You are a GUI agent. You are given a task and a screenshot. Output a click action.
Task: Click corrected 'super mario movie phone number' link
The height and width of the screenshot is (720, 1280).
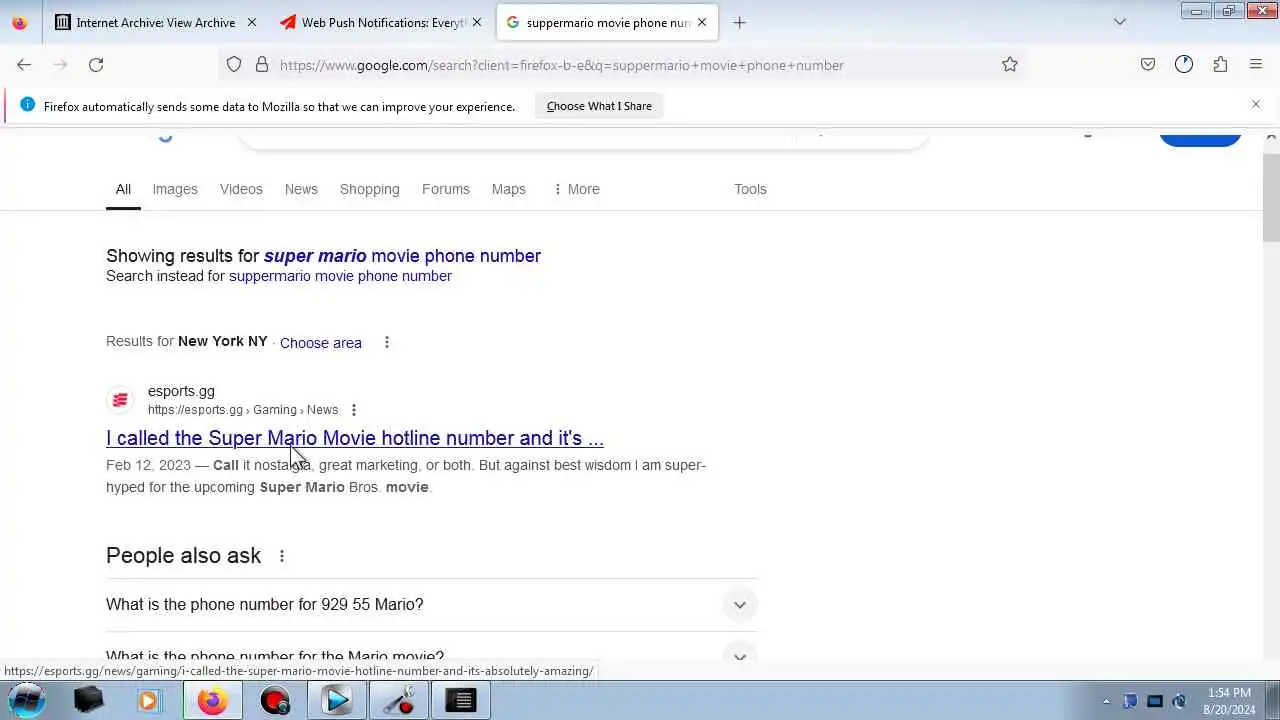pos(402,256)
